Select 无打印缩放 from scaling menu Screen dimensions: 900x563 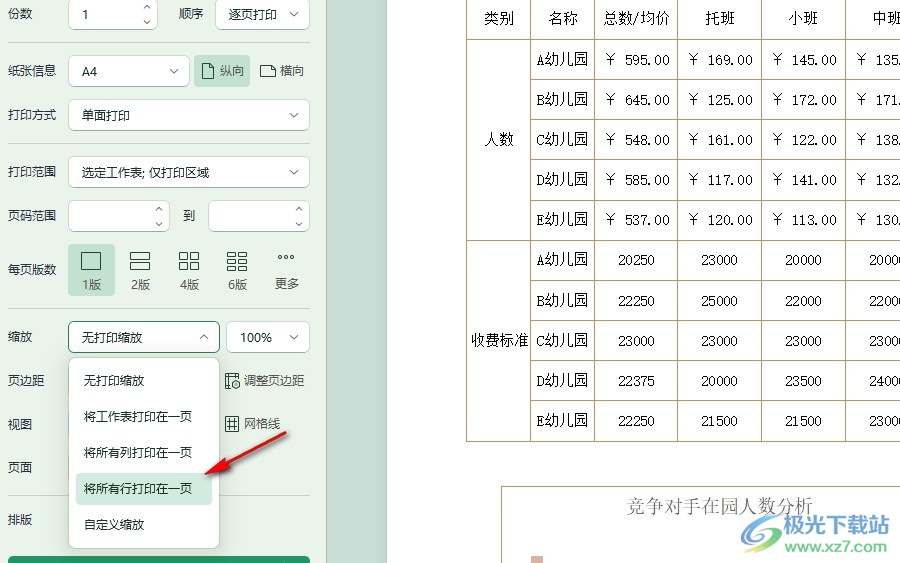coord(143,380)
